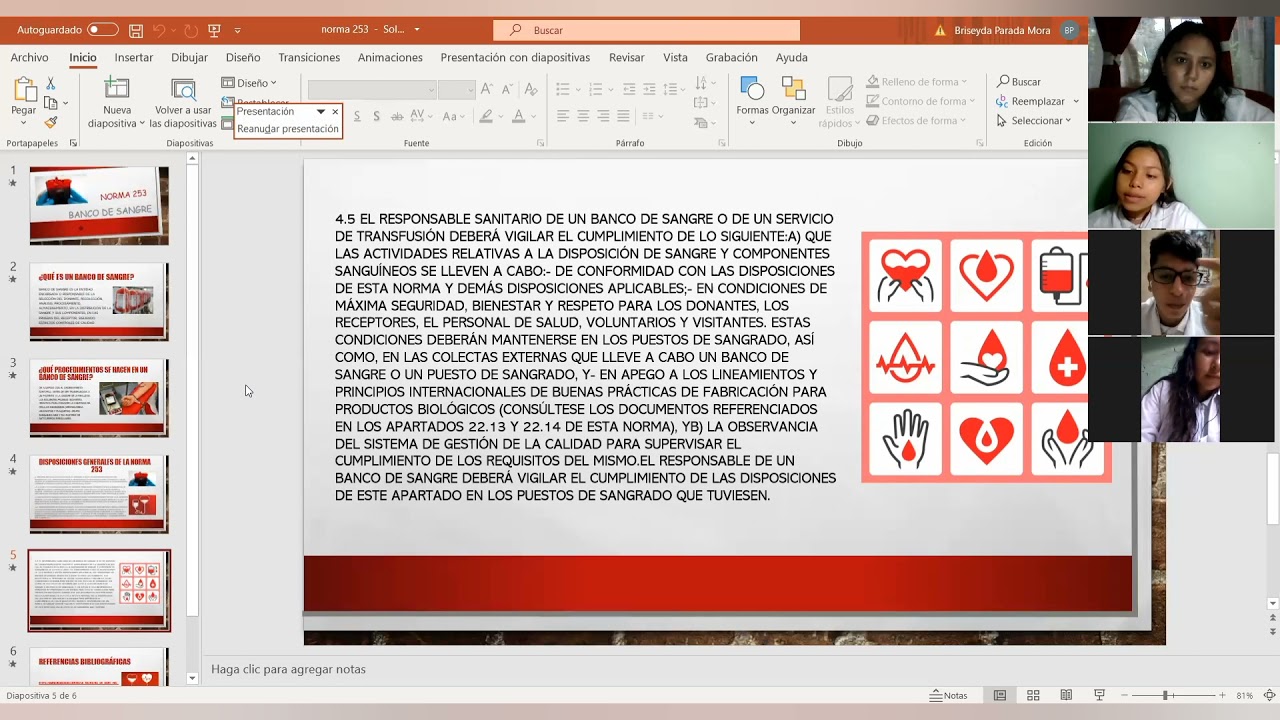The image size is (1280, 720).
Task: Click the Copy icon
Action: pos(51,103)
